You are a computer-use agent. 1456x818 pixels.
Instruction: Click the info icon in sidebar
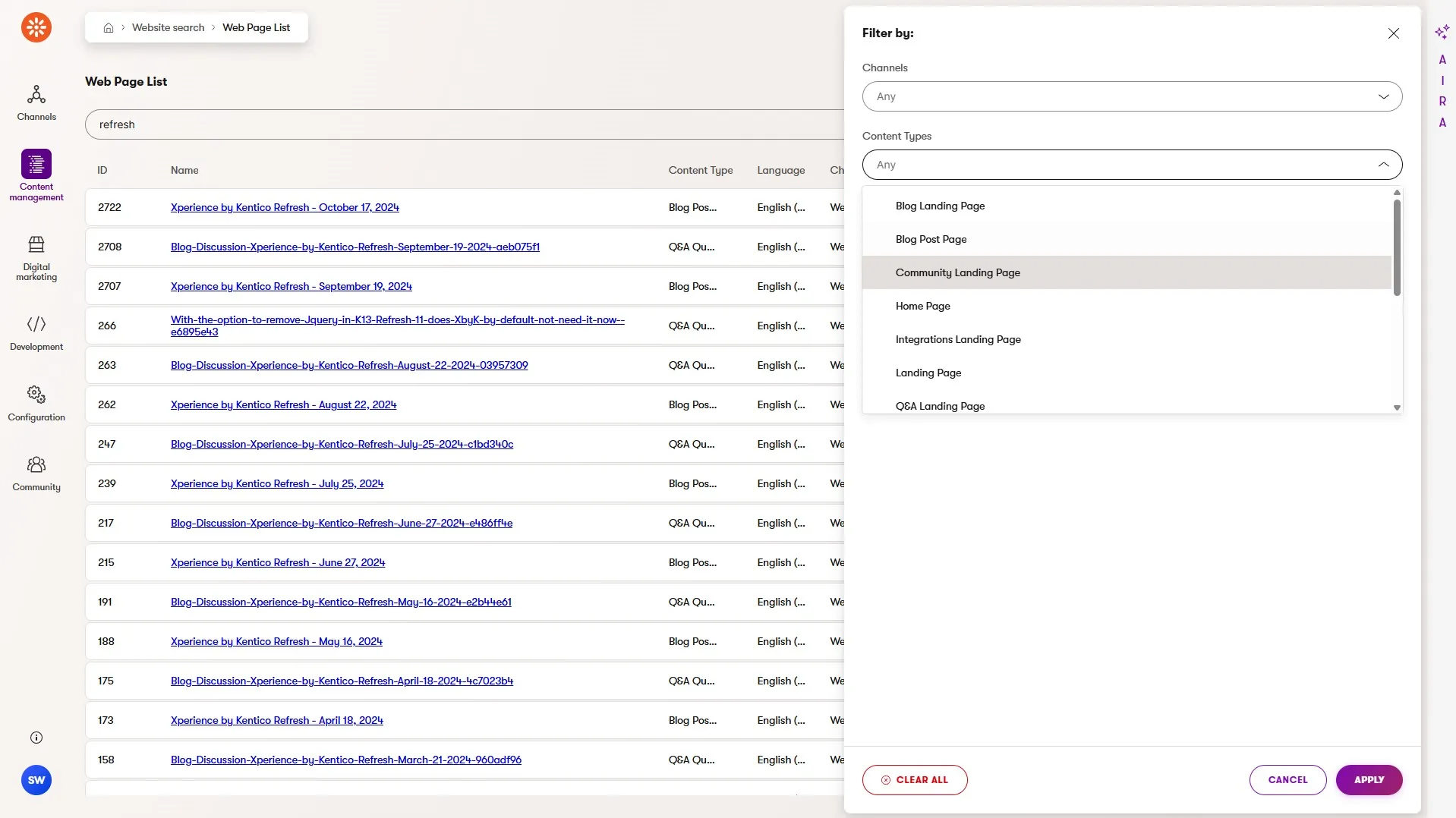click(36, 738)
